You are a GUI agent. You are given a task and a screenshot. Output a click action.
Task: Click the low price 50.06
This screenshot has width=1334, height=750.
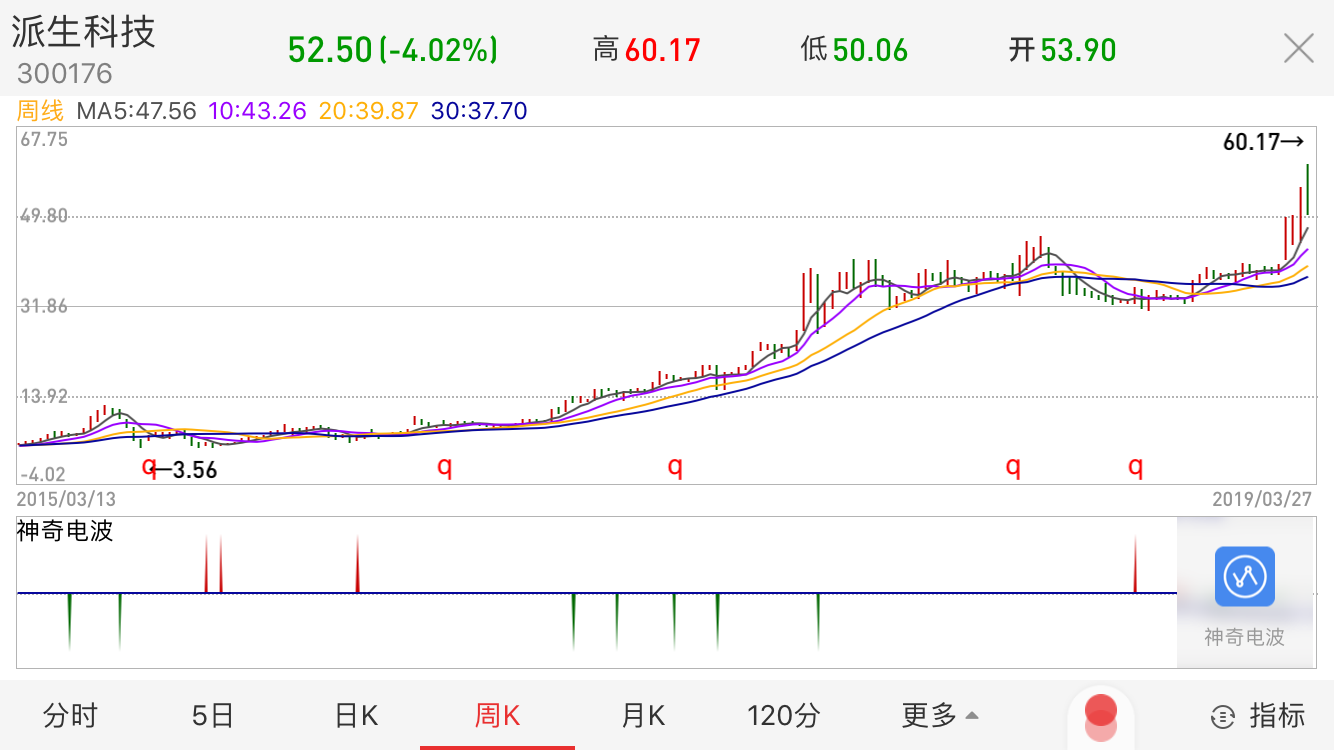click(x=870, y=50)
